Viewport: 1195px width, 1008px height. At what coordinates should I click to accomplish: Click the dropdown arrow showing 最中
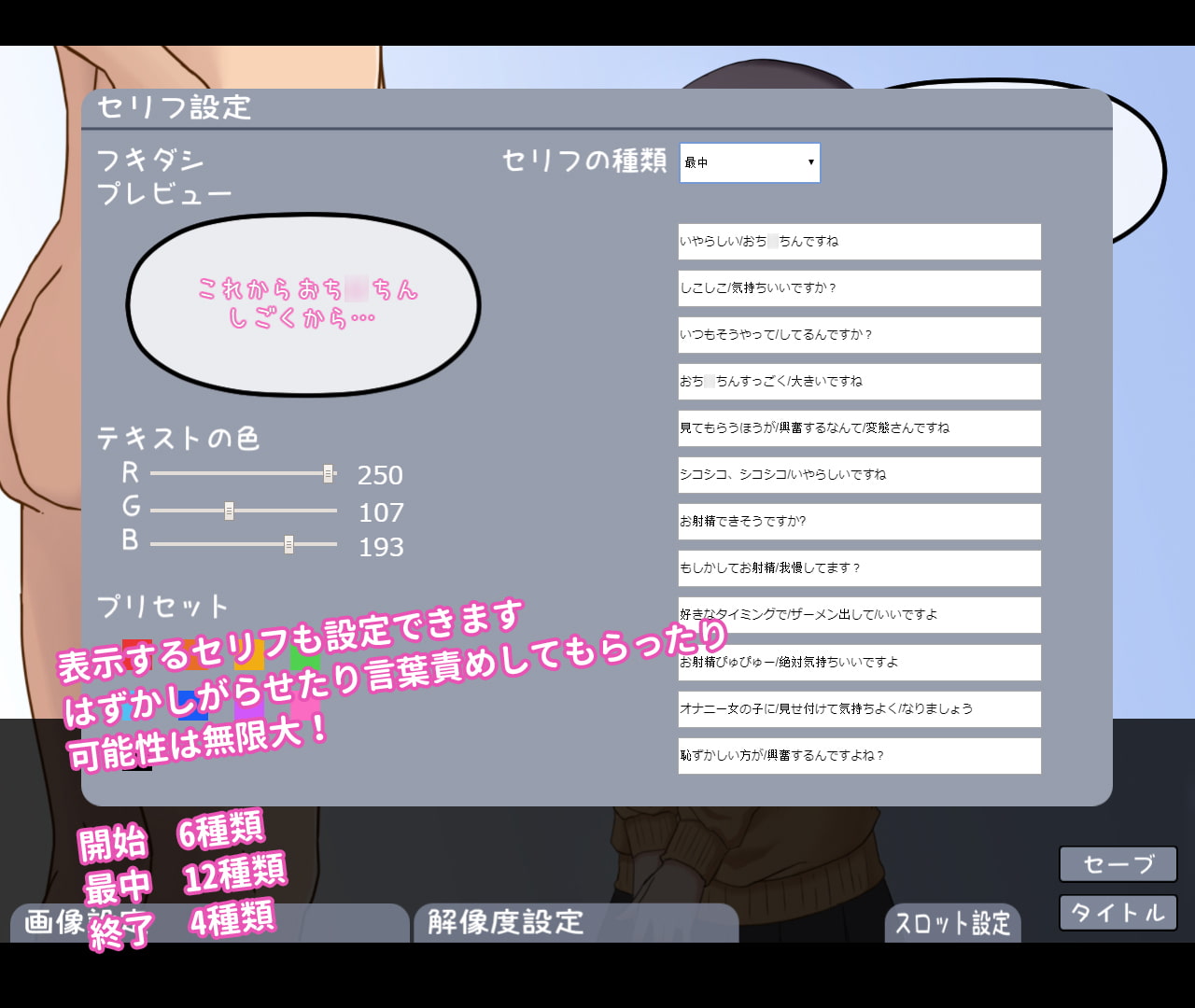pos(809,162)
